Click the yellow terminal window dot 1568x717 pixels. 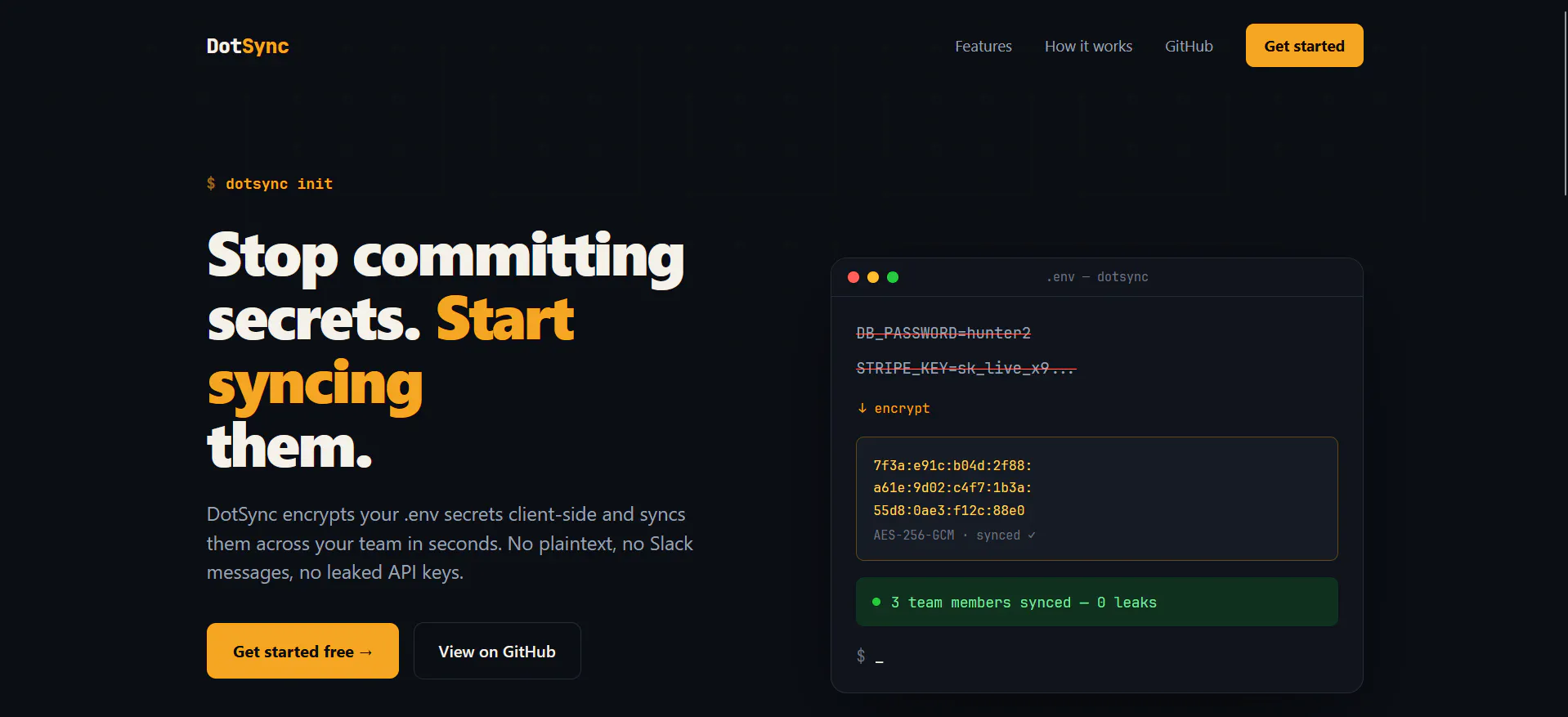pyautogui.click(x=873, y=277)
